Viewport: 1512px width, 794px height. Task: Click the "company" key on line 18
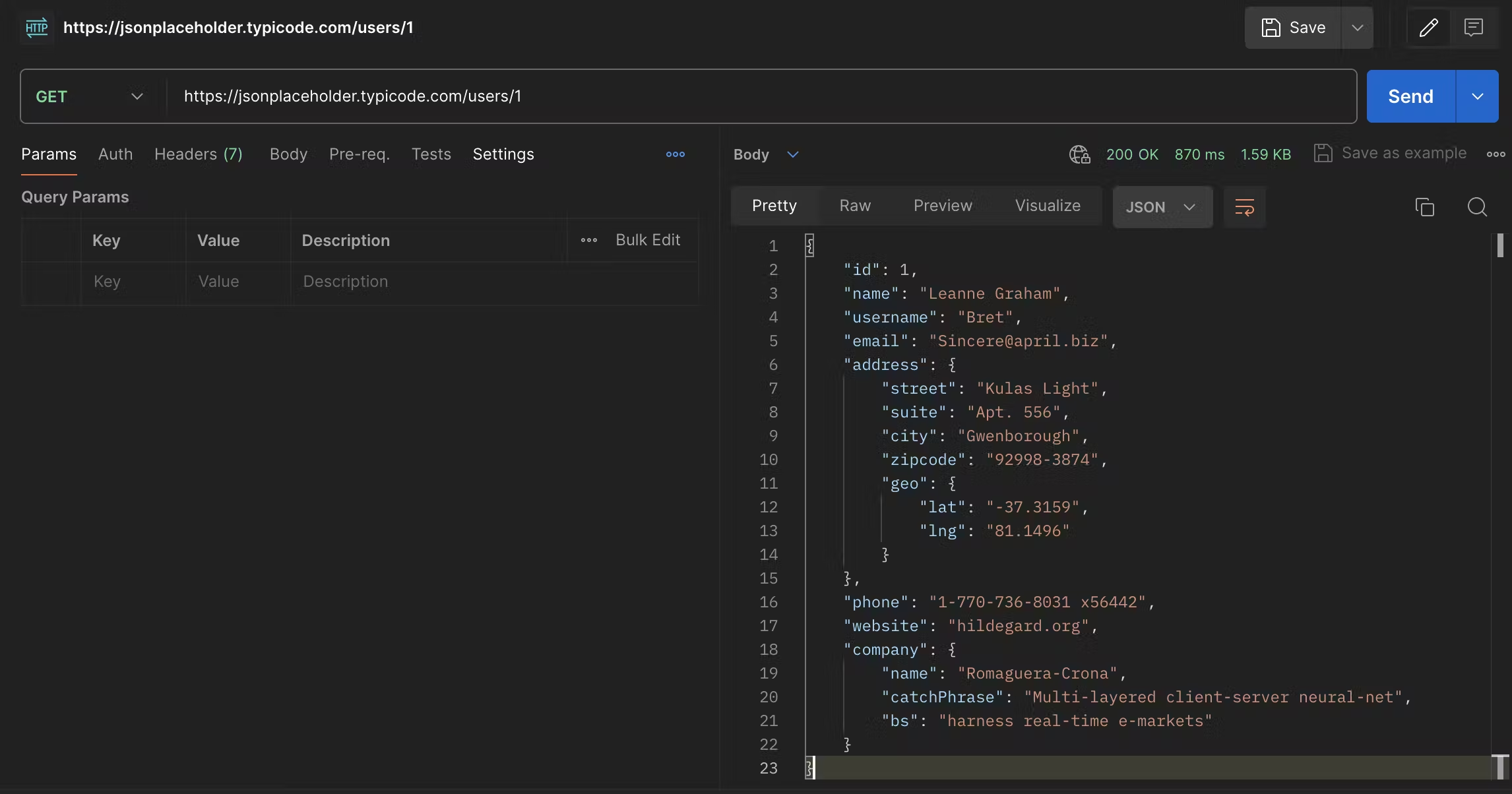point(885,650)
